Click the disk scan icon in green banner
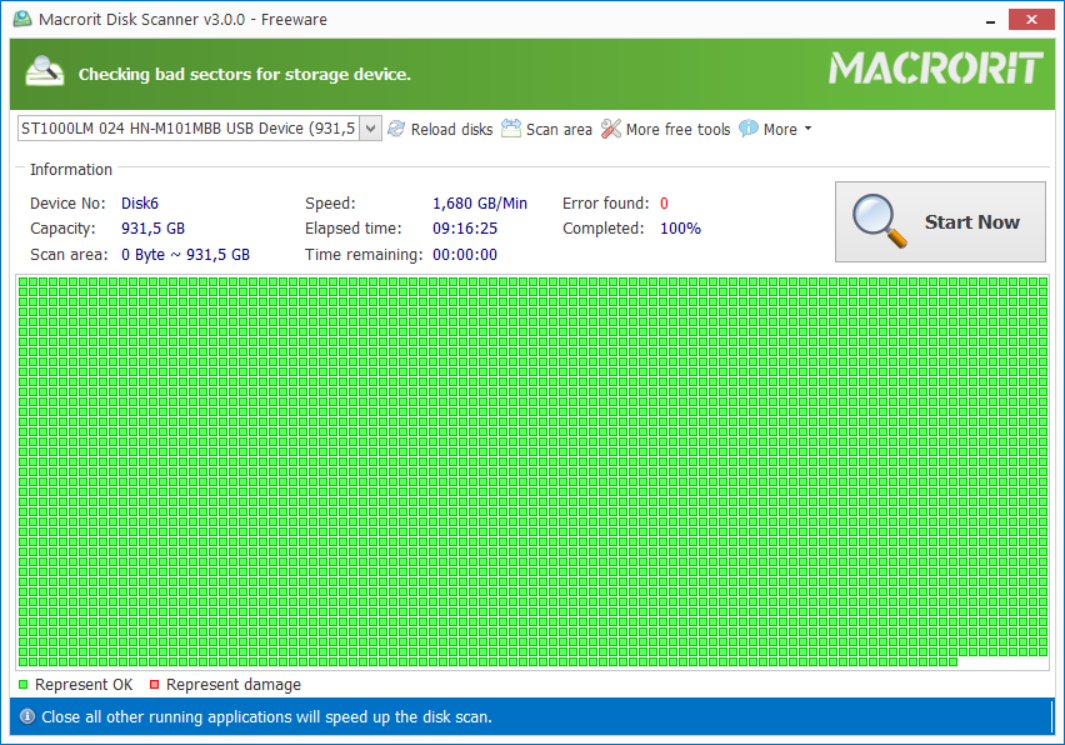This screenshot has height=745, width=1065. (x=44, y=73)
